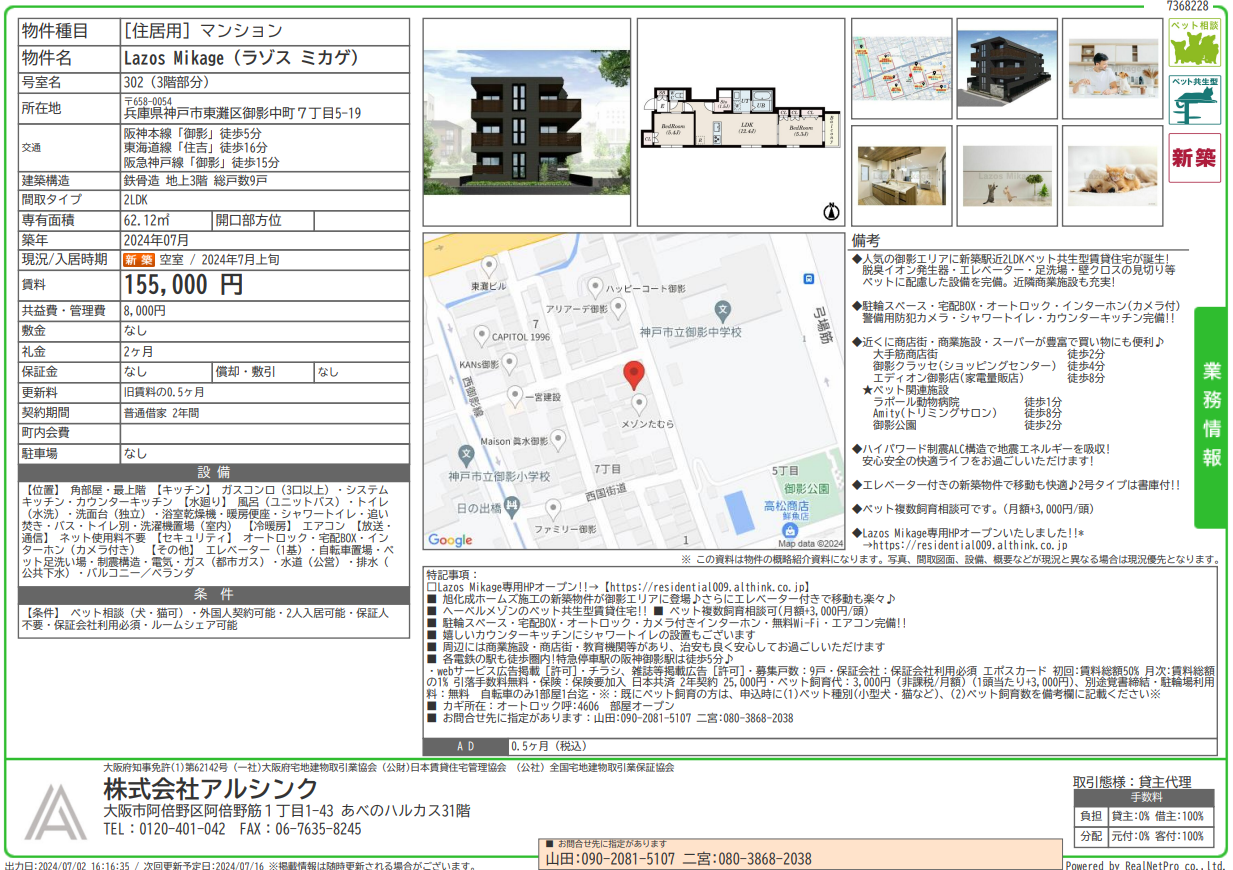Click the green ペット相談 dog icon

coord(1194,43)
